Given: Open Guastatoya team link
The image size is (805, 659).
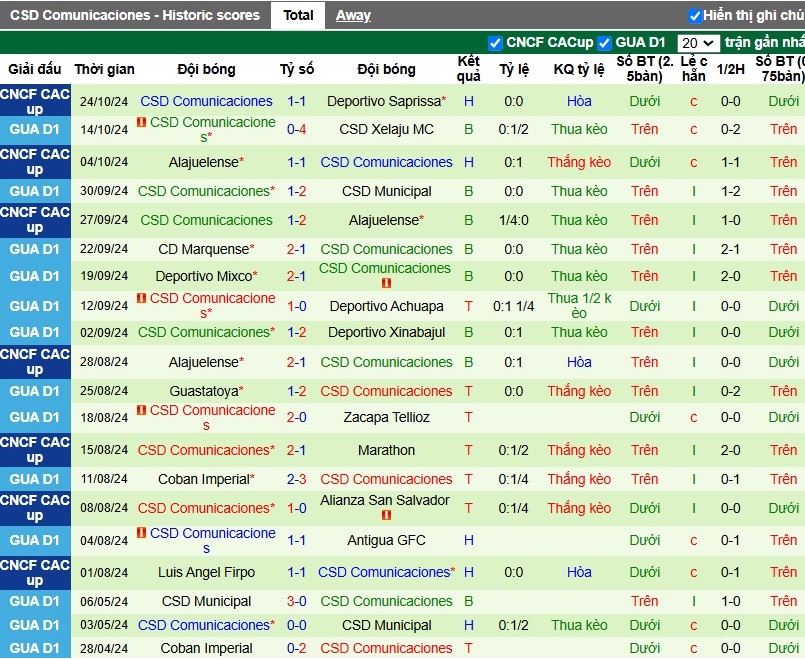Looking at the screenshot, I should 204,391.
